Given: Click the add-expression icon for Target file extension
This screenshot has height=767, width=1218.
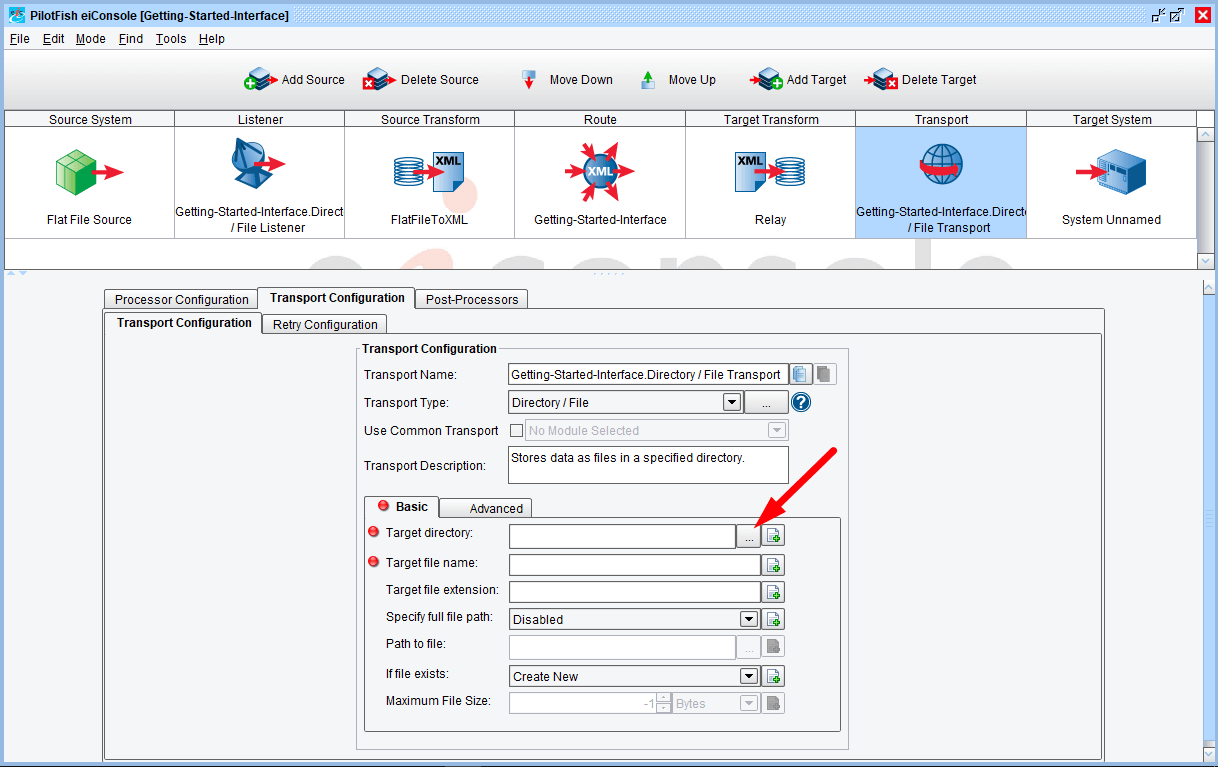Looking at the screenshot, I should [x=774, y=592].
